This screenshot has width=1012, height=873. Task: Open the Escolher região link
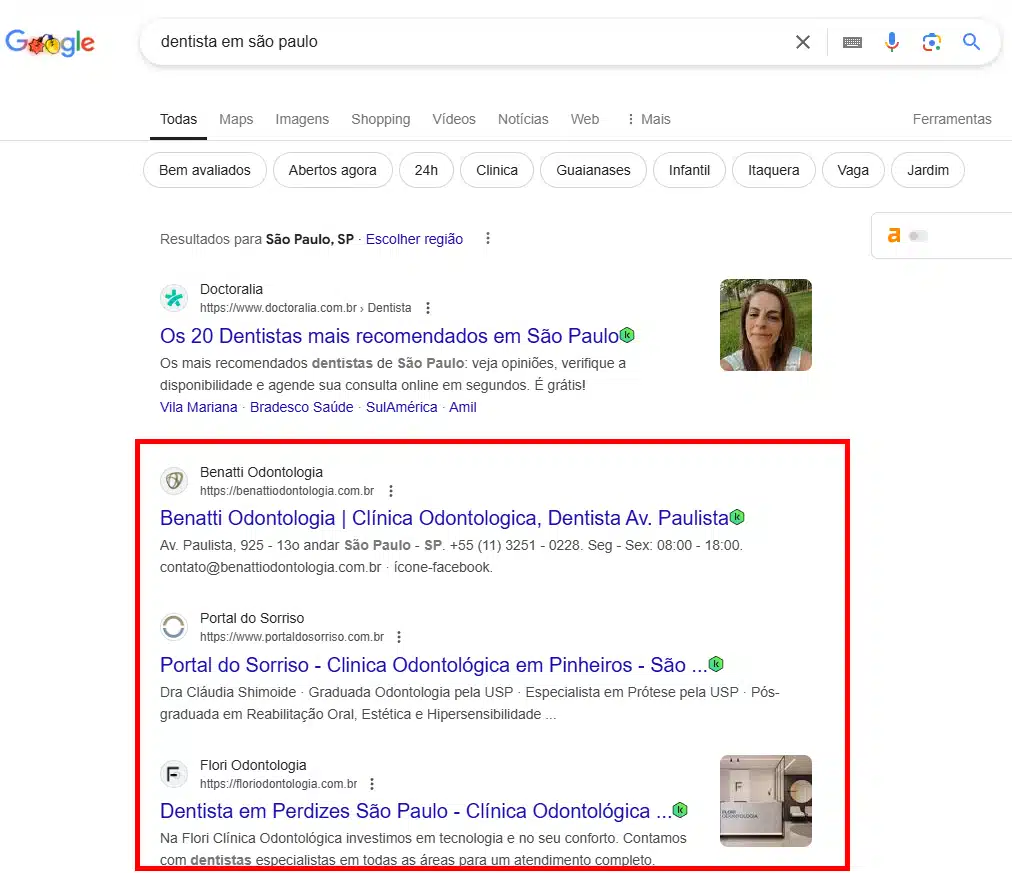pyautogui.click(x=414, y=239)
